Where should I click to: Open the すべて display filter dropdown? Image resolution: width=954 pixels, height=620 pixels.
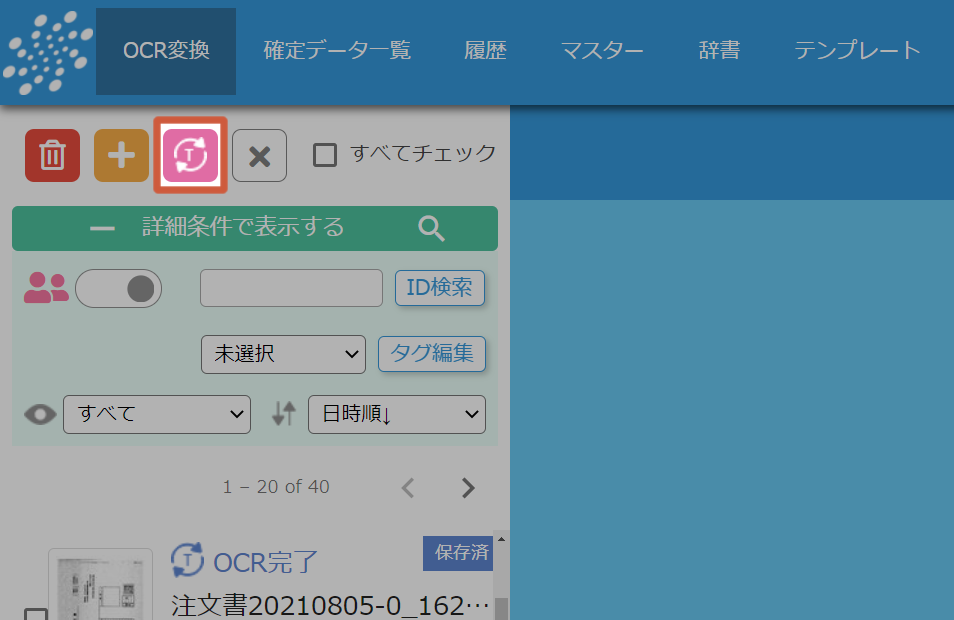(157, 414)
